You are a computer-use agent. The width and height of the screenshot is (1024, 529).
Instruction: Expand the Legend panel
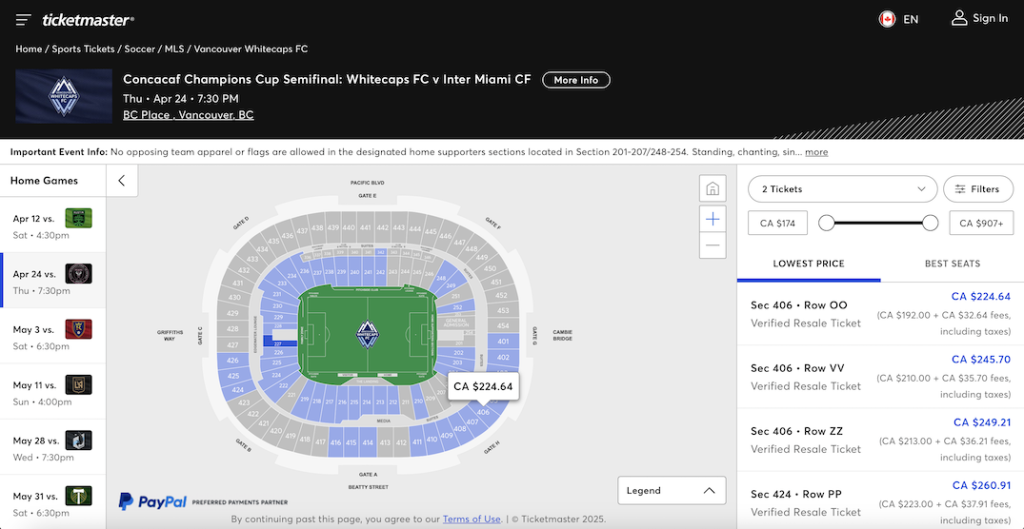click(x=671, y=490)
